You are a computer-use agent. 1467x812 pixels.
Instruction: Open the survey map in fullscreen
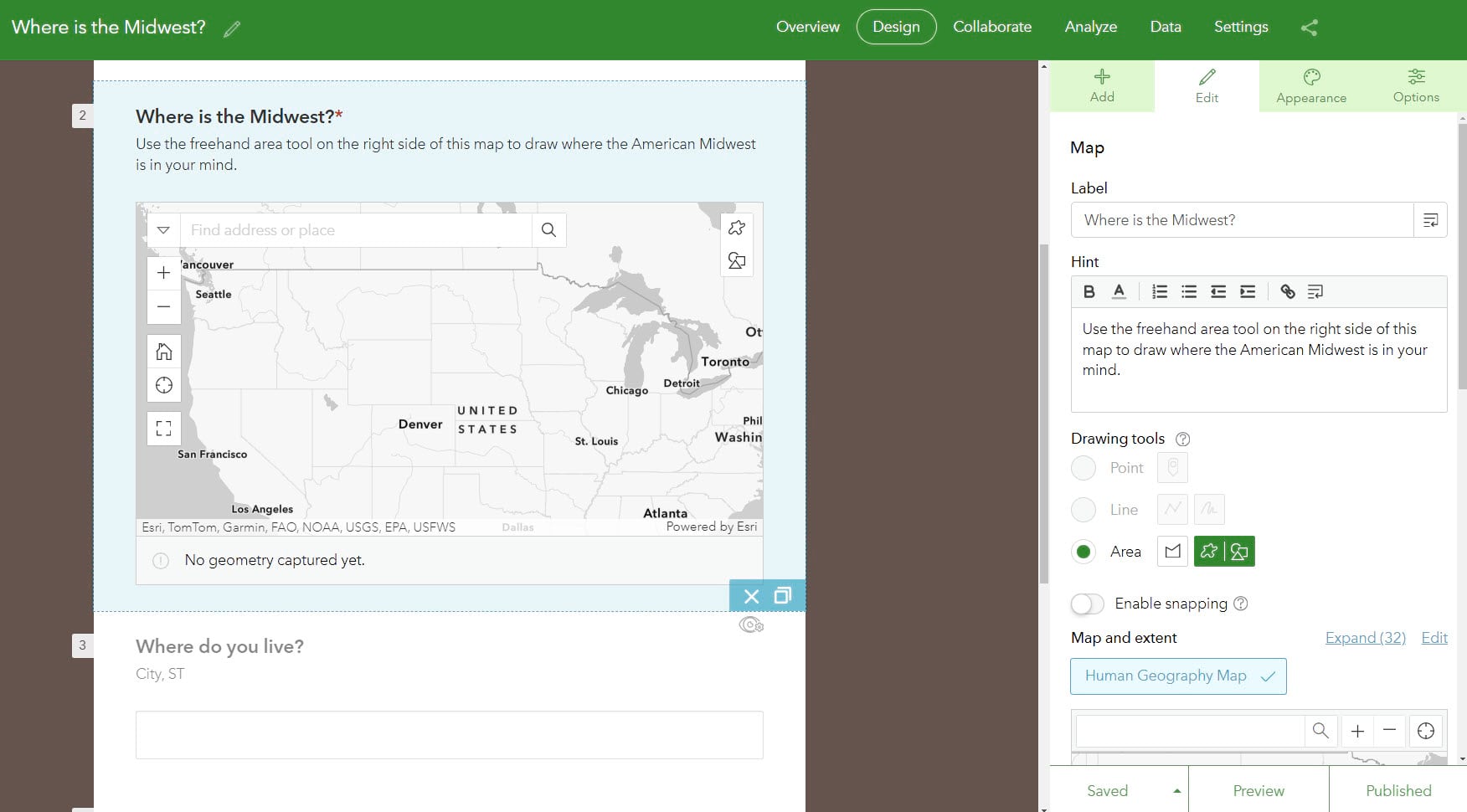point(164,429)
